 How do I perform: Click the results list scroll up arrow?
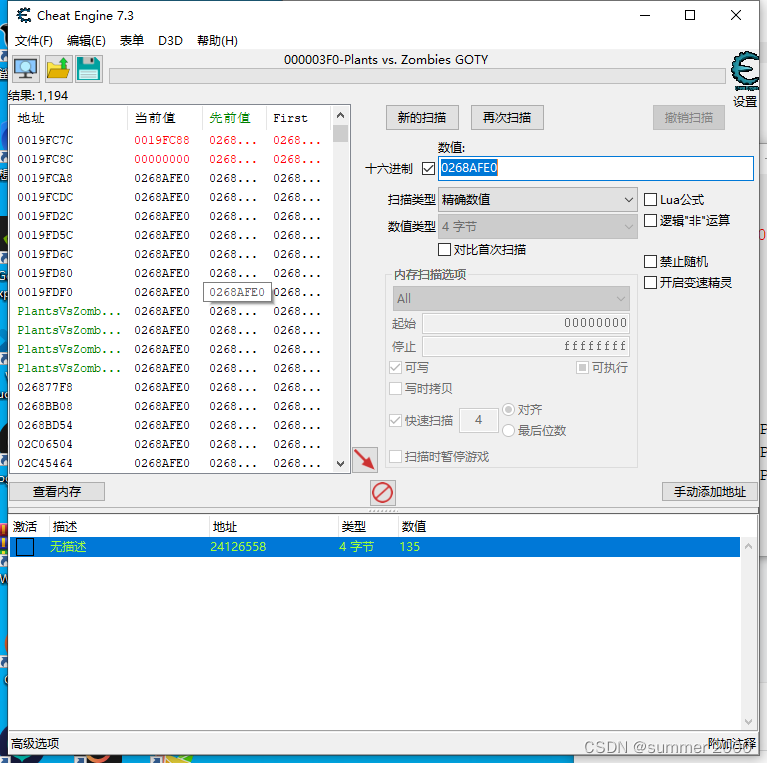point(340,115)
